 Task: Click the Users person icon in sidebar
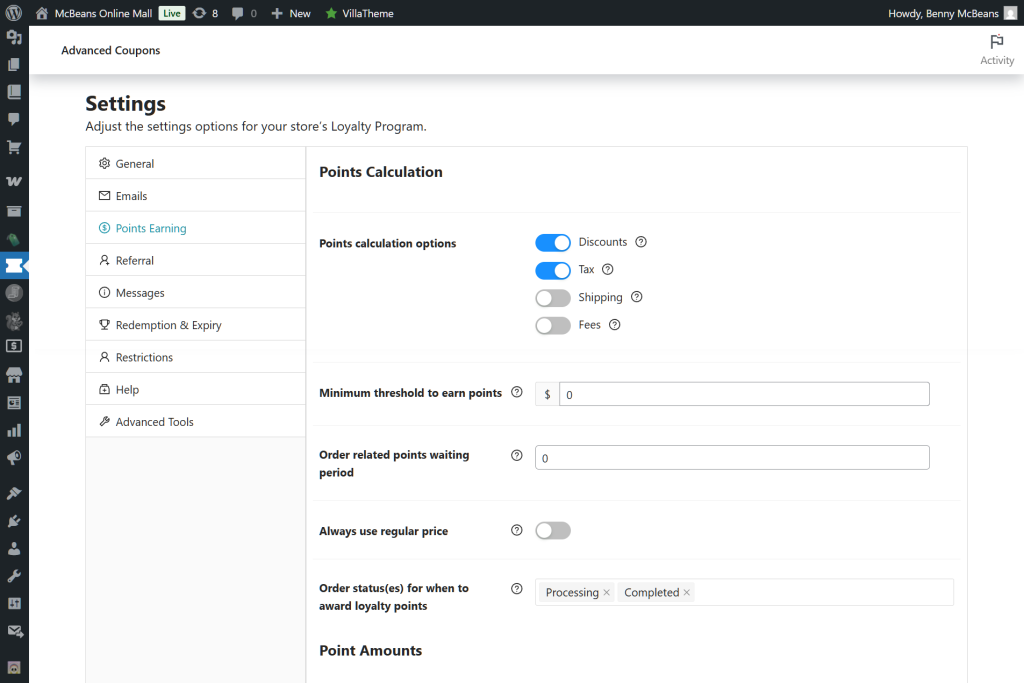click(x=14, y=548)
